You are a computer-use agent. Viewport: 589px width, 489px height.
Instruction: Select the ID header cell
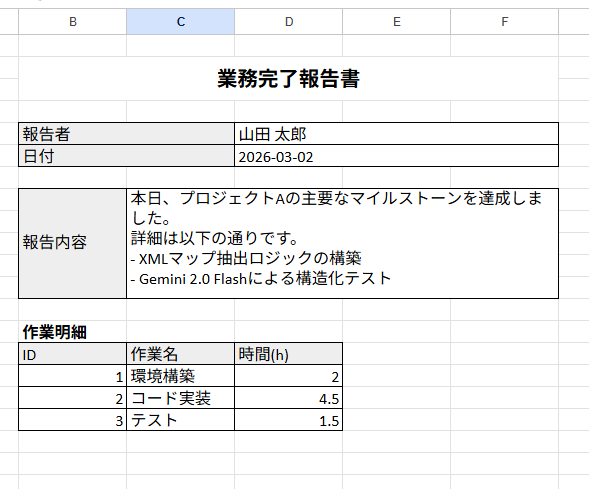click(72, 354)
